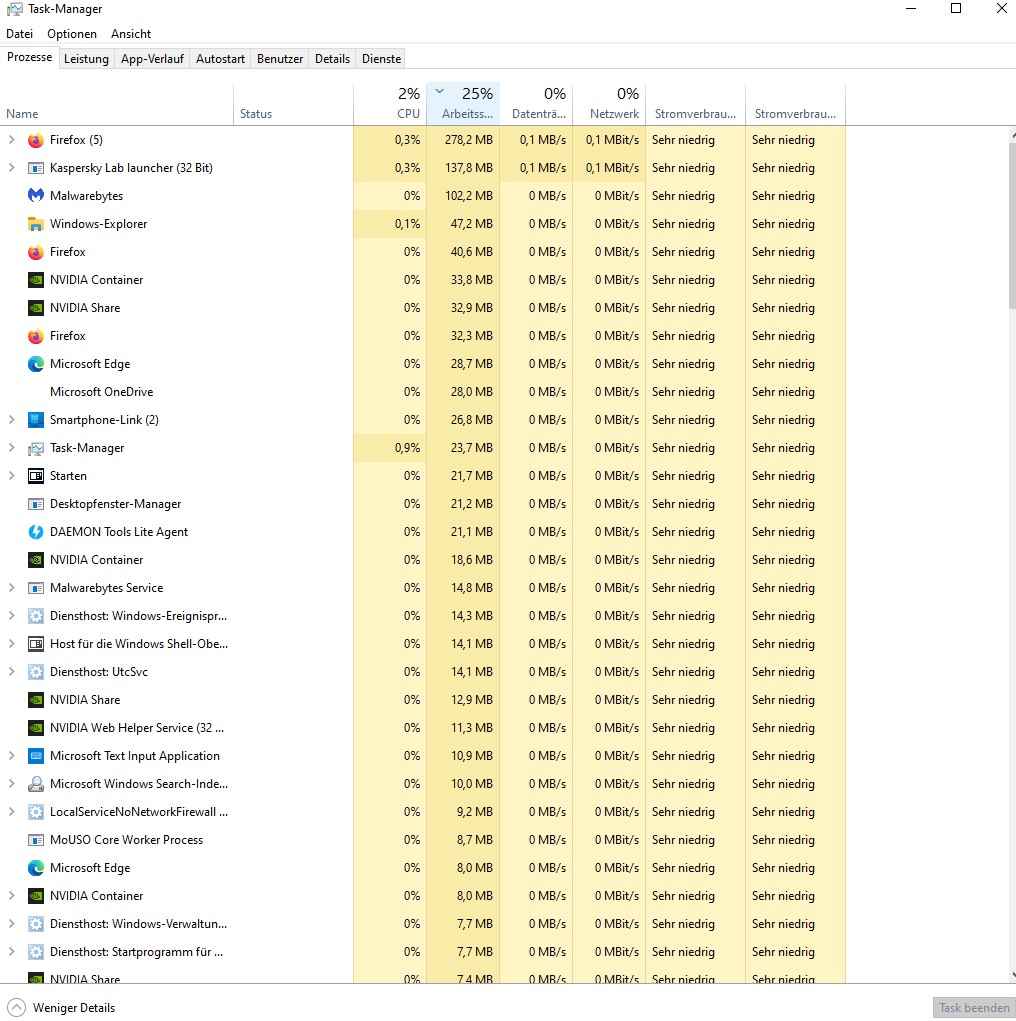Switch to the Details tab
This screenshot has width=1016, height=1021.
point(332,59)
